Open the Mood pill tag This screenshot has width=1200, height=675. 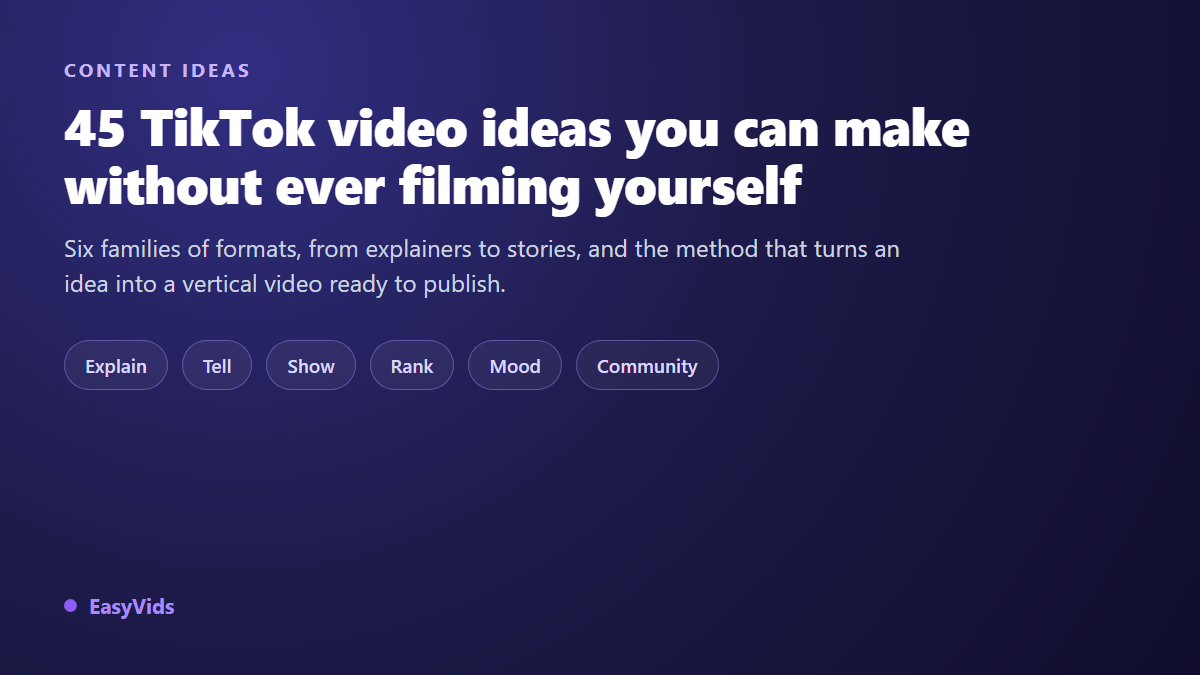pyautogui.click(x=515, y=366)
